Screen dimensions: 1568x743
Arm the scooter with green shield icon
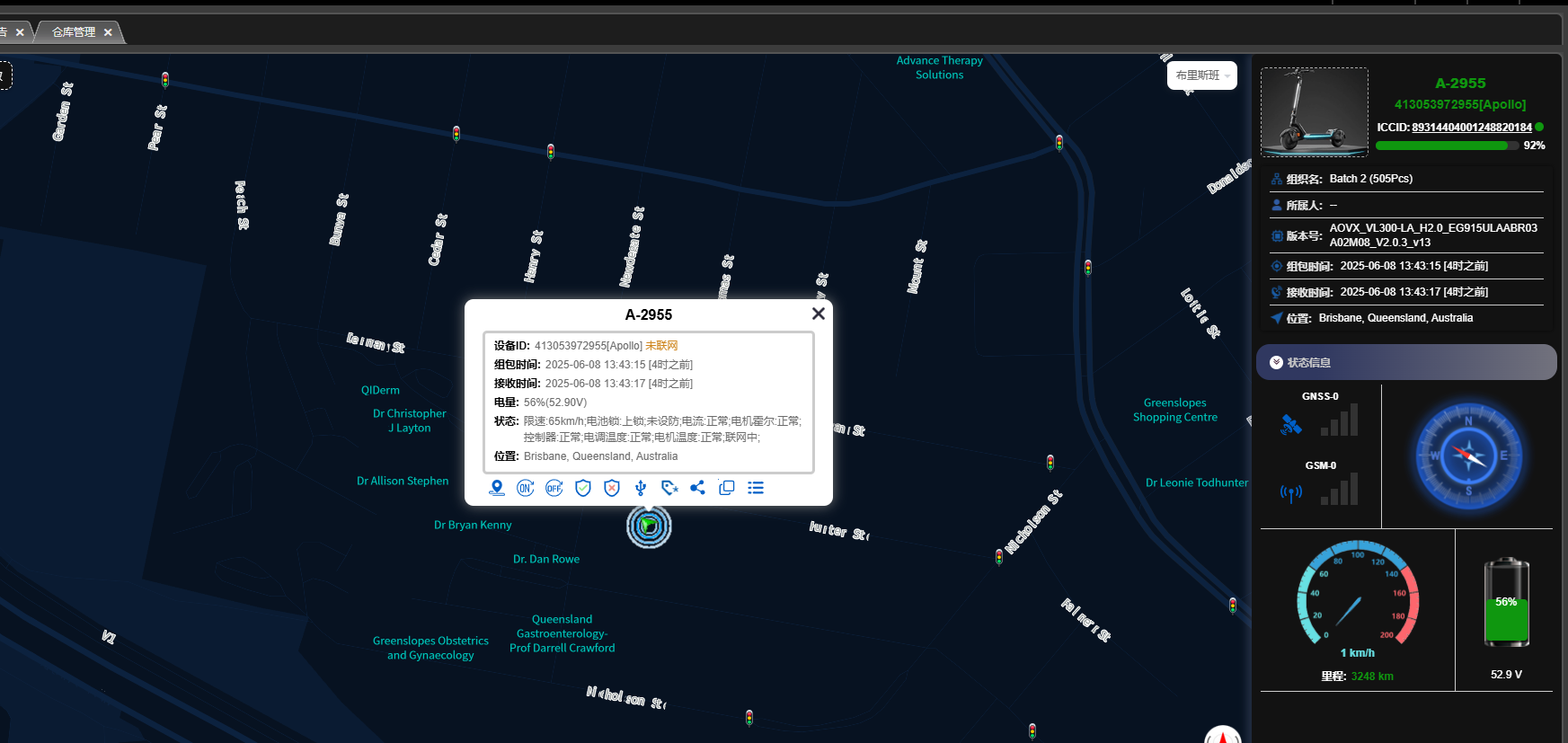pos(583,488)
